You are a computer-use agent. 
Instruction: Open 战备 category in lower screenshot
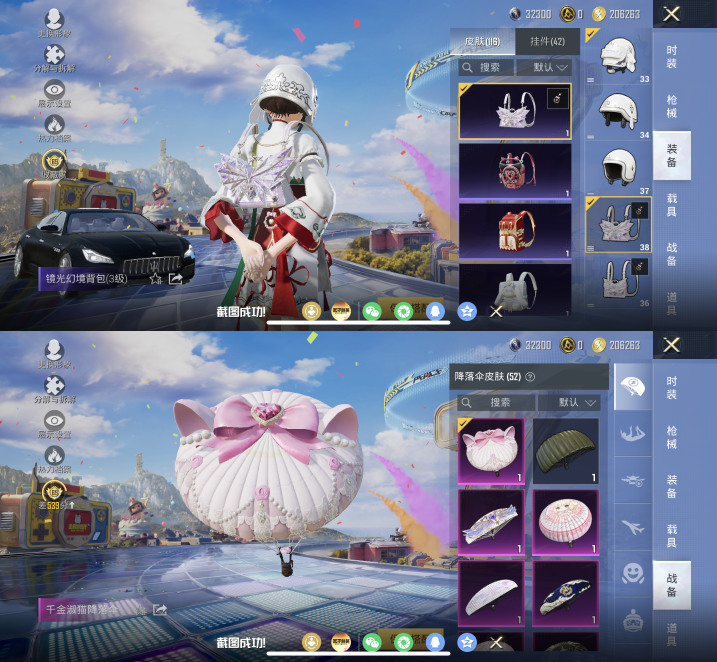671,585
